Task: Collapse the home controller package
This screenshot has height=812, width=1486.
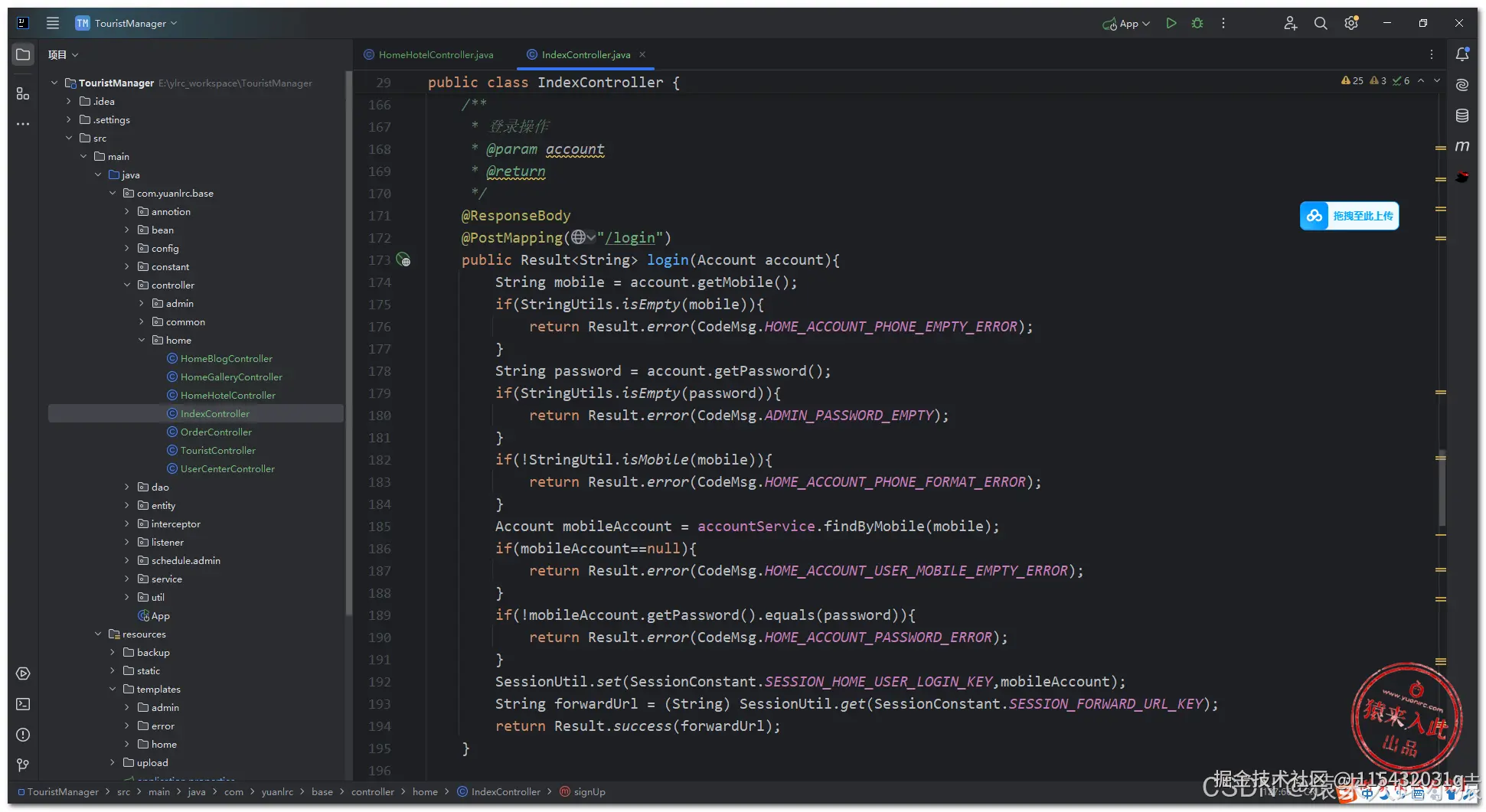Action: [142, 340]
